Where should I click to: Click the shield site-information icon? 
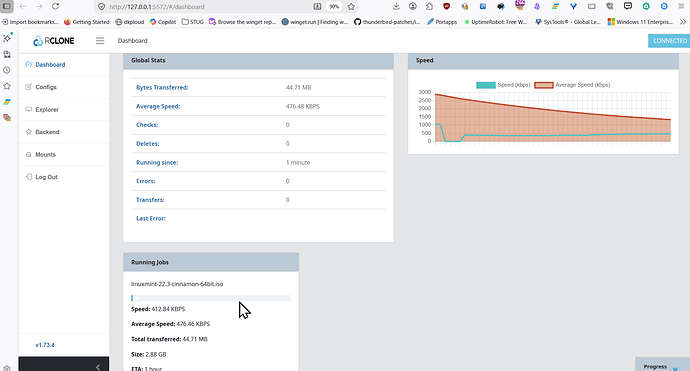(x=102, y=7)
